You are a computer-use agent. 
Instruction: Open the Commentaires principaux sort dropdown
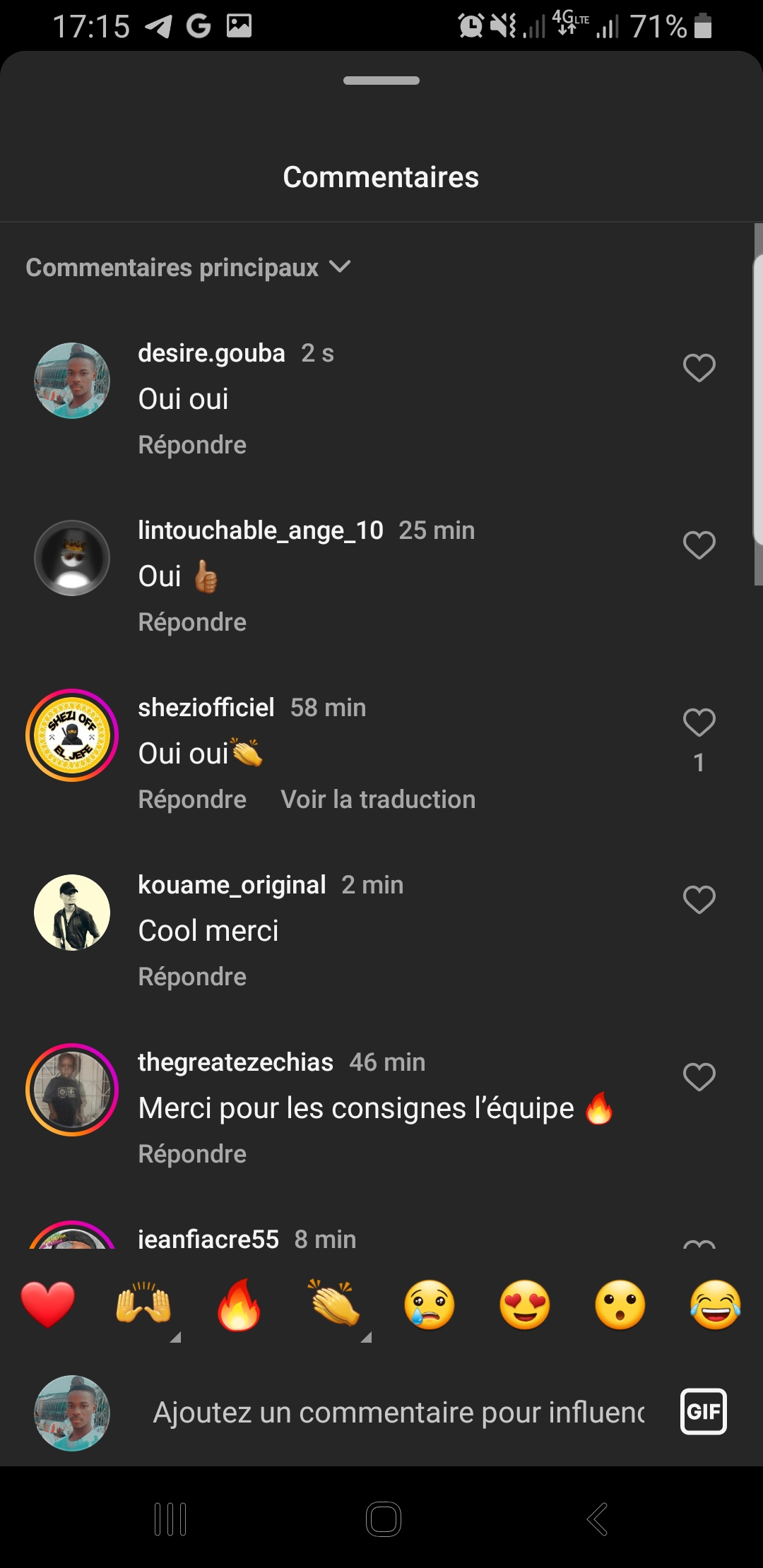point(188,268)
